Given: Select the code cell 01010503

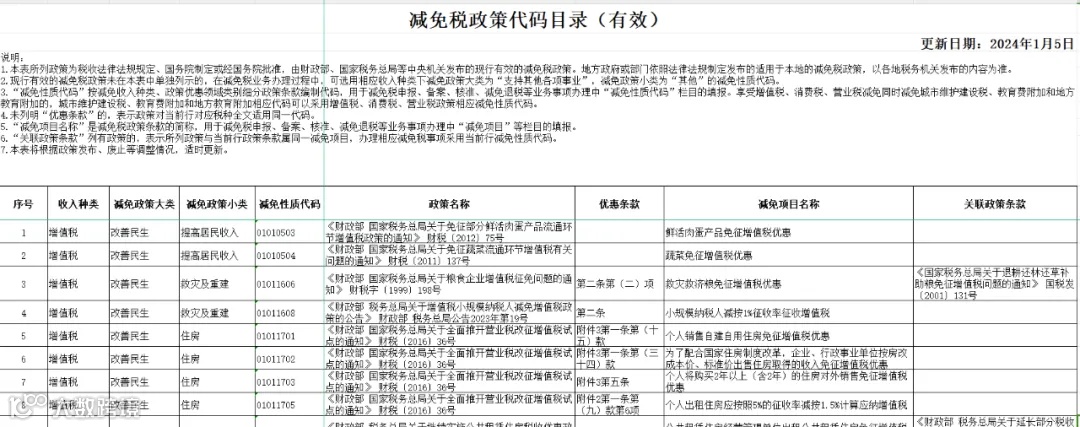Looking at the screenshot, I should point(289,233).
